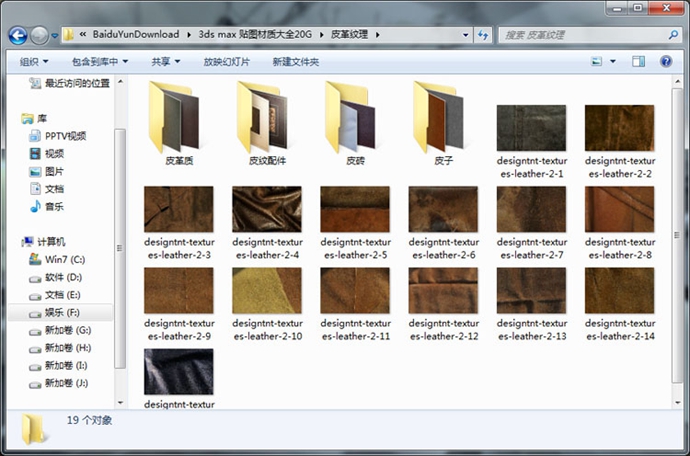Select thumbnail designtnt-textures-leather-2-2
The image size is (690, 456).
click(x=620, y=128)
